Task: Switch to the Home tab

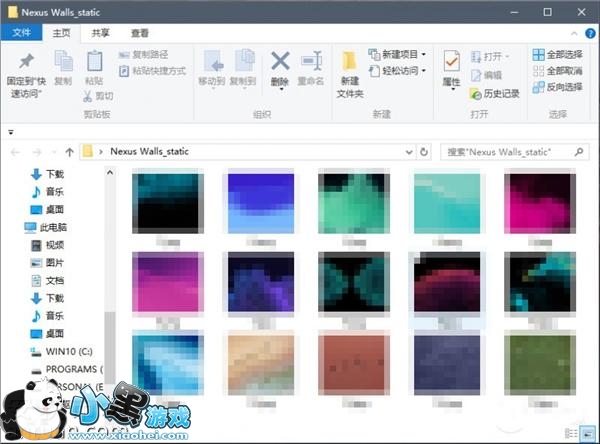Action: point(61,33)
